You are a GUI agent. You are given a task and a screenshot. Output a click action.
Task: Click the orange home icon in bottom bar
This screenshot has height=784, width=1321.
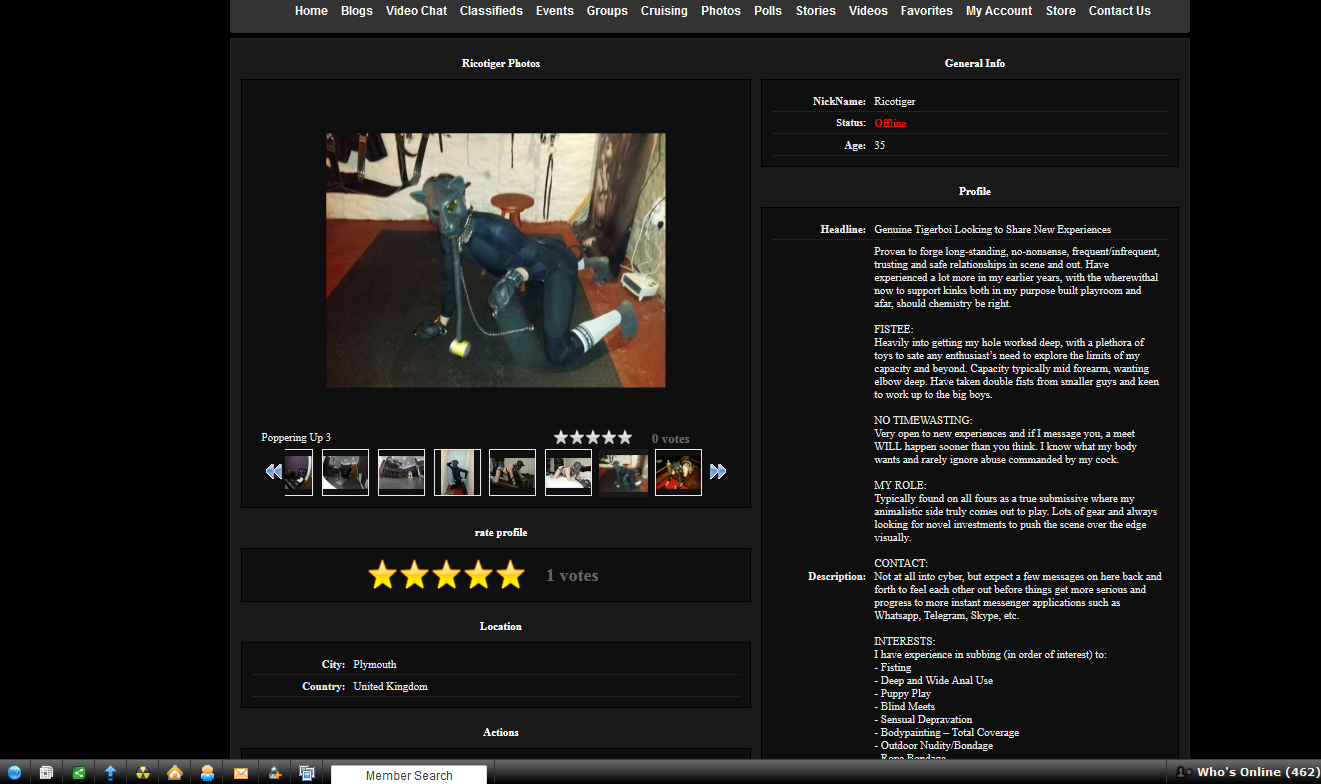(x=175, y=772)
